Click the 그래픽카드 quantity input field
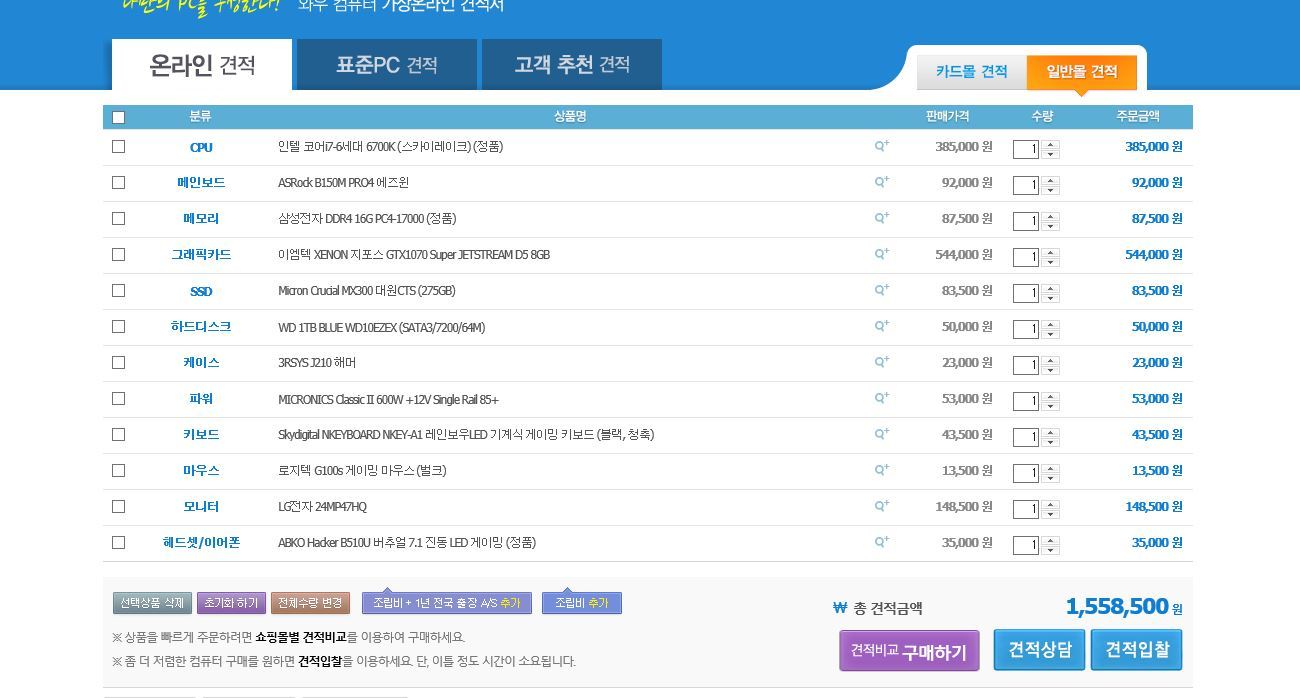 click(x=1025, y=257)
